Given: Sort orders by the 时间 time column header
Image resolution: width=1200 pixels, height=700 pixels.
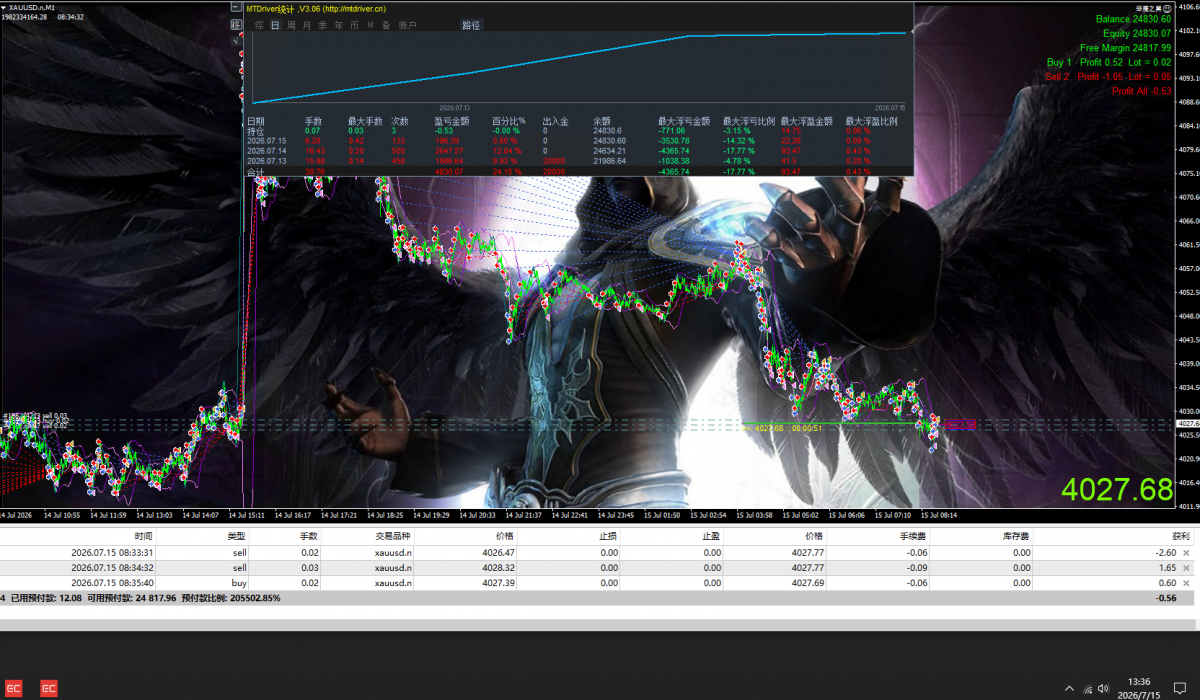Looking at the screenshot, I should [x=143, y=536].
